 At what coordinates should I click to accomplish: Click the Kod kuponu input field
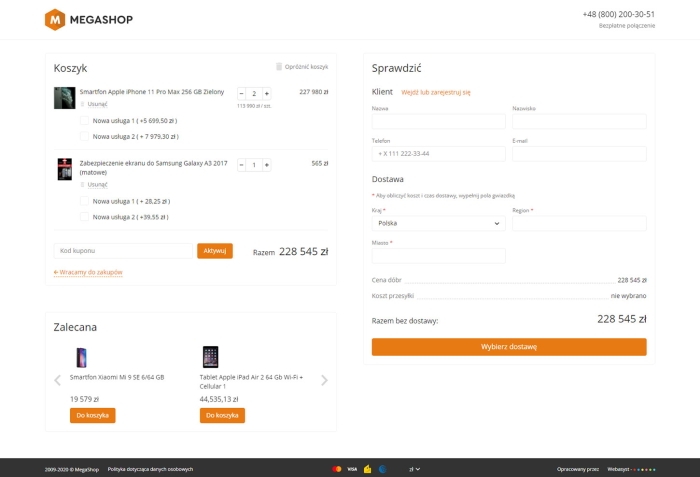click(x=123, y=251)
